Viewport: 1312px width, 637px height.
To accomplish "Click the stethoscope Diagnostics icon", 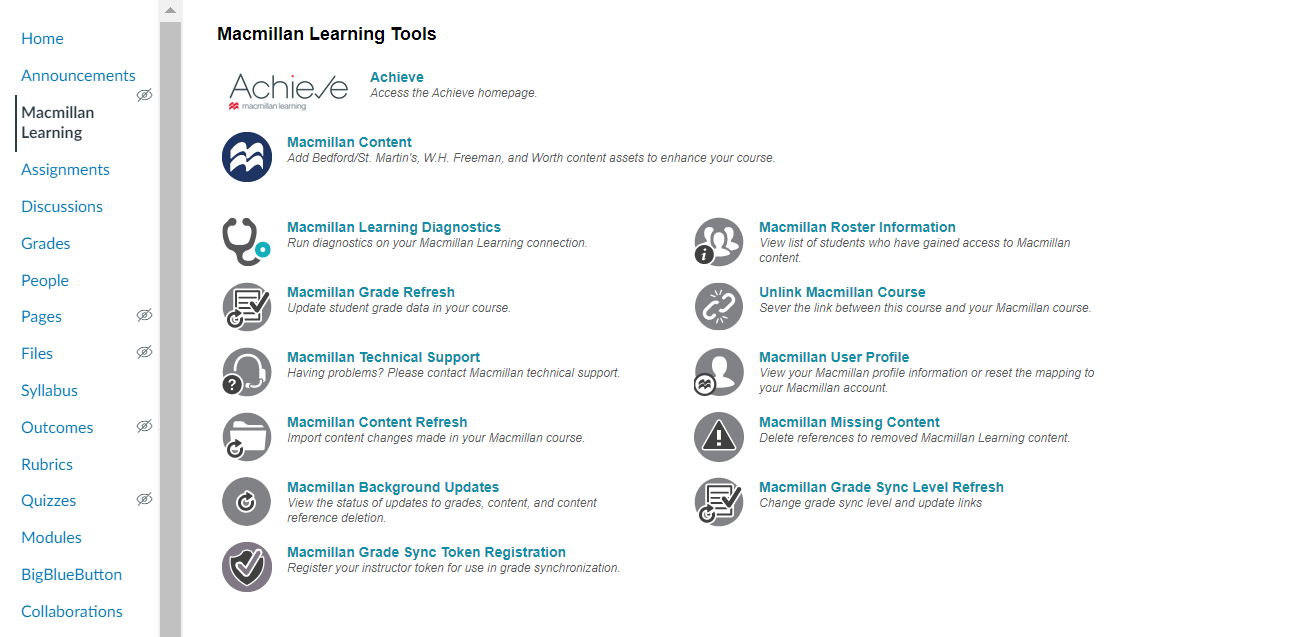I will coord(242,241).
